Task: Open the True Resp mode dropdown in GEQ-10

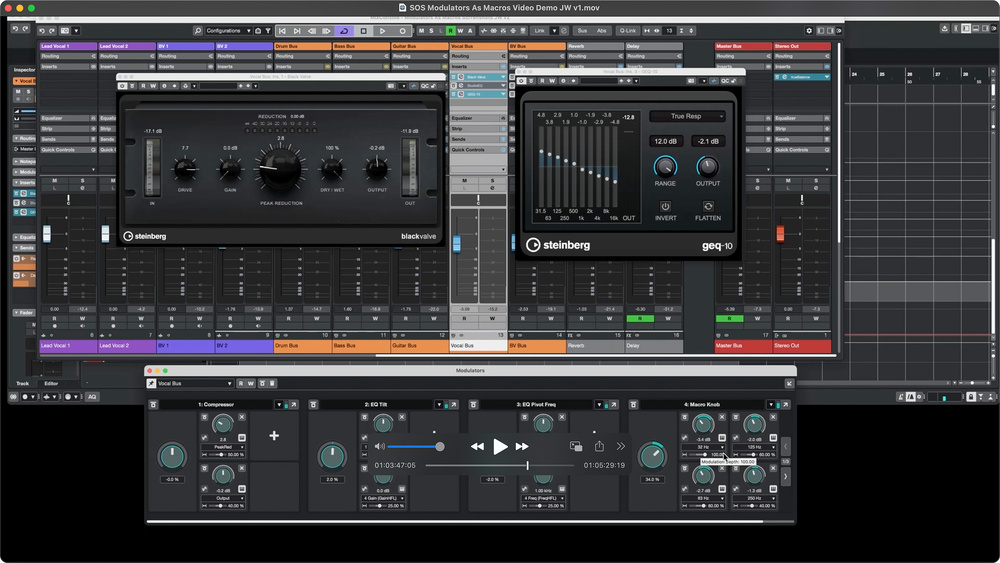Action: tap(688, 116)
